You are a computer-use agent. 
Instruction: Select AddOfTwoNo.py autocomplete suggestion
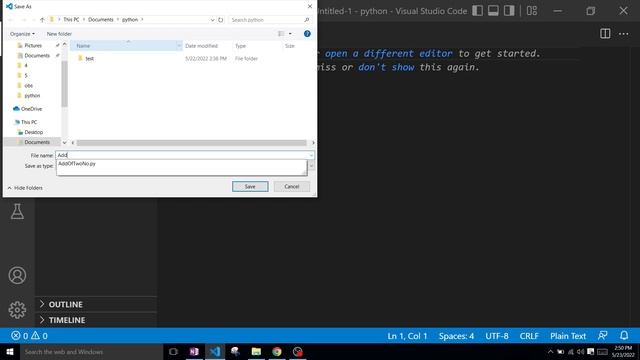click(x=77, y=164)
